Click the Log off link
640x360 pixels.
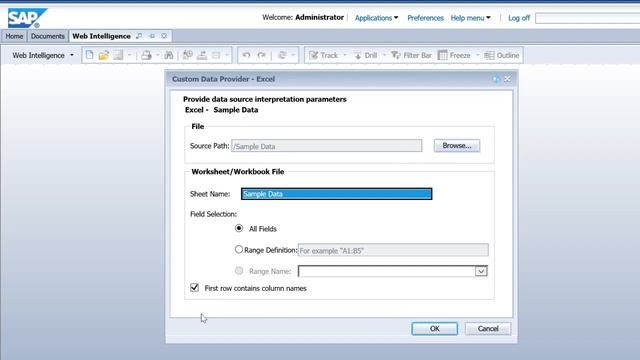pyautogui.click(x=519, y=18)
